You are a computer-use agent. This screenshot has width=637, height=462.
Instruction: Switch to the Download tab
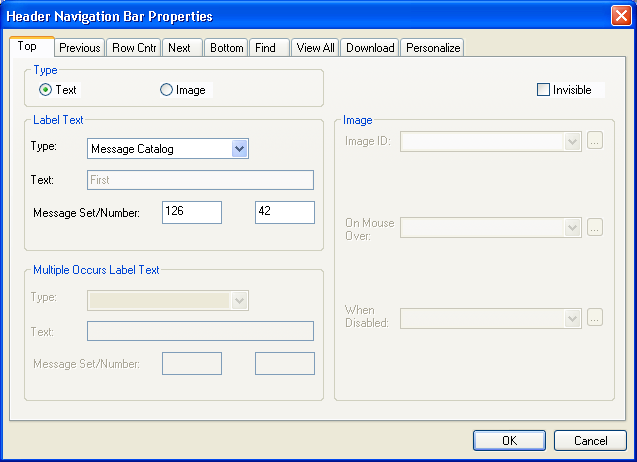(370, 48)
